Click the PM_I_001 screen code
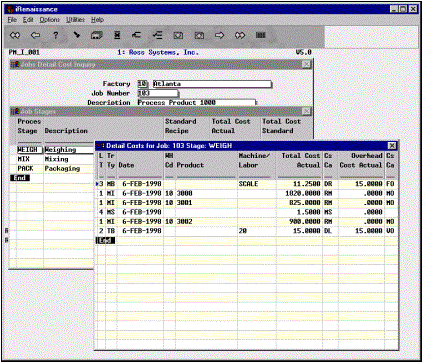This screenshot has width=422, height=362. (x=24, y=52)
